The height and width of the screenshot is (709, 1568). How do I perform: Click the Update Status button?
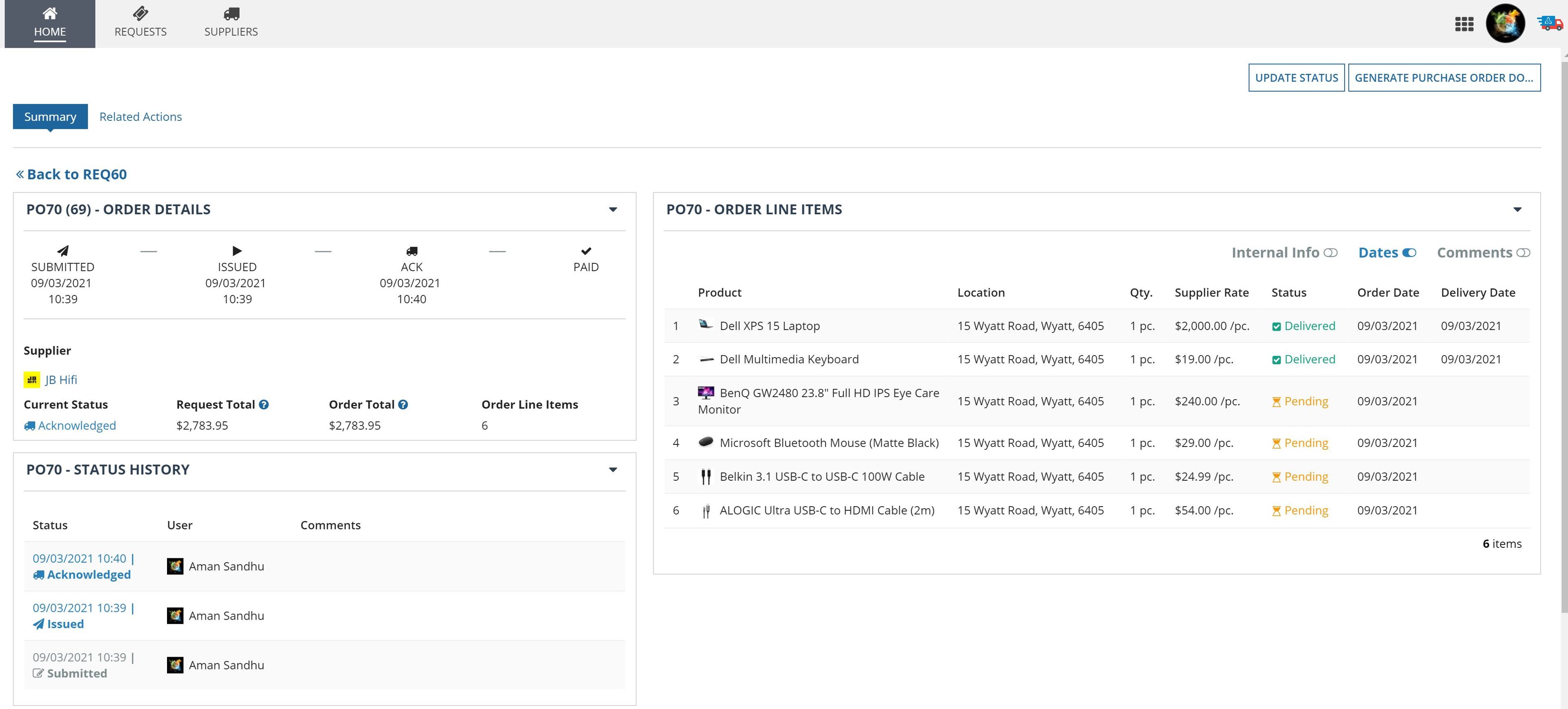pos(1296,77)
